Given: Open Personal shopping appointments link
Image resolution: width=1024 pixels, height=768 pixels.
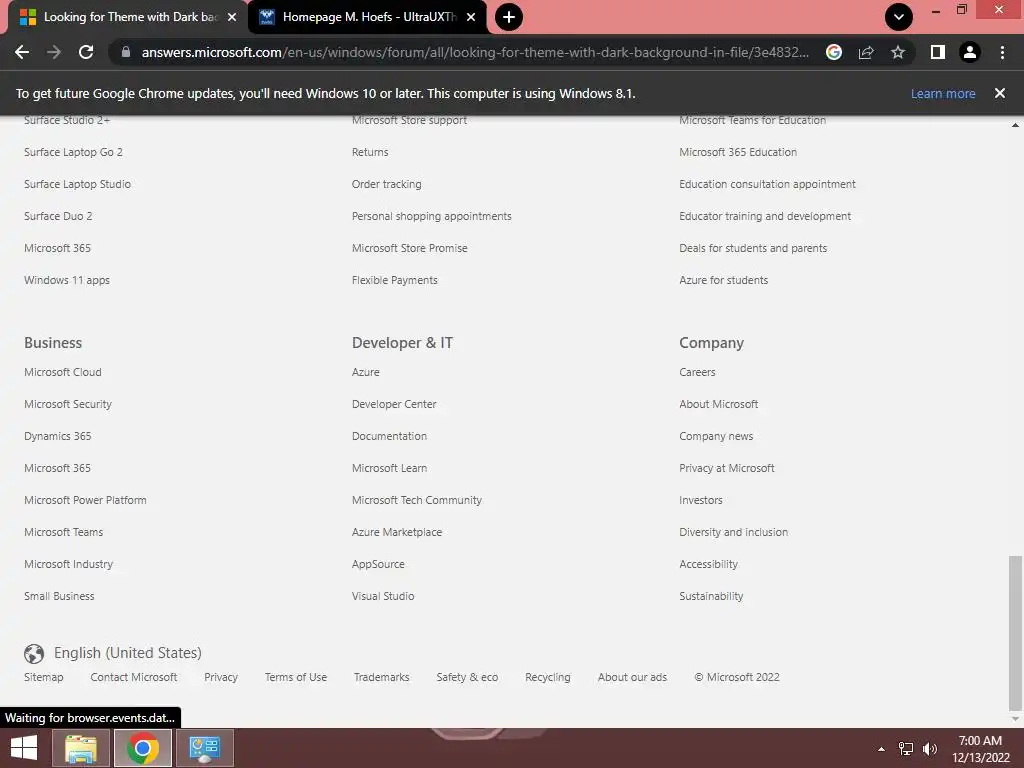Looking at the screenshot, I should point(432,216).
